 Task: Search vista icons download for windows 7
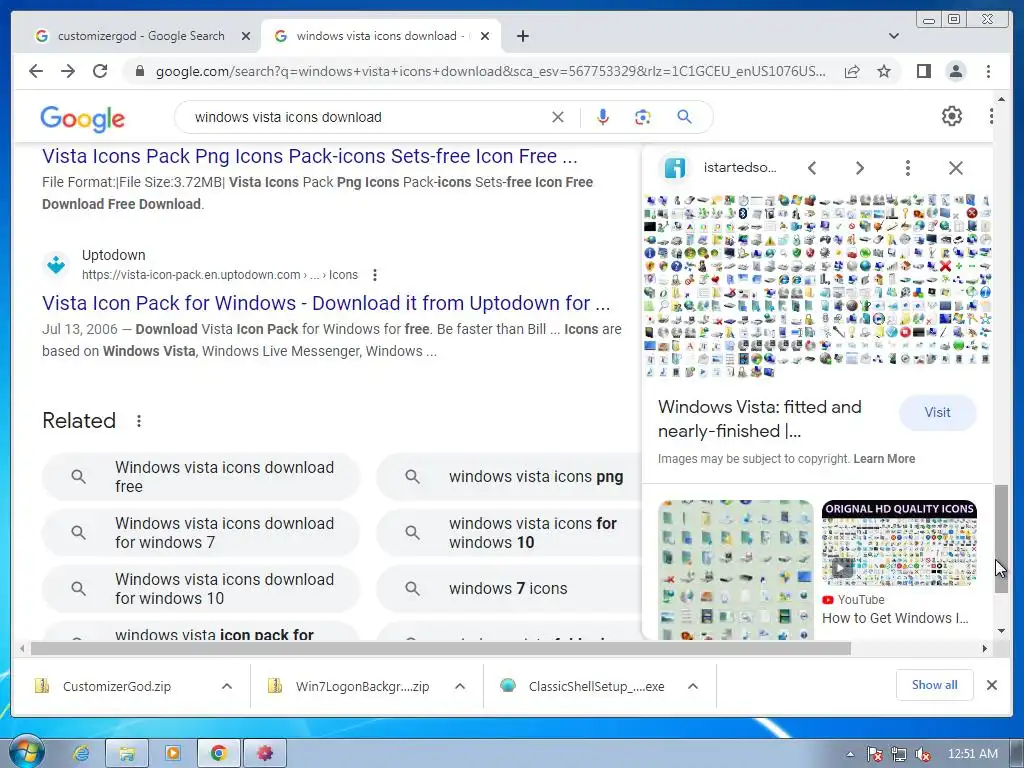coord(200,533)
